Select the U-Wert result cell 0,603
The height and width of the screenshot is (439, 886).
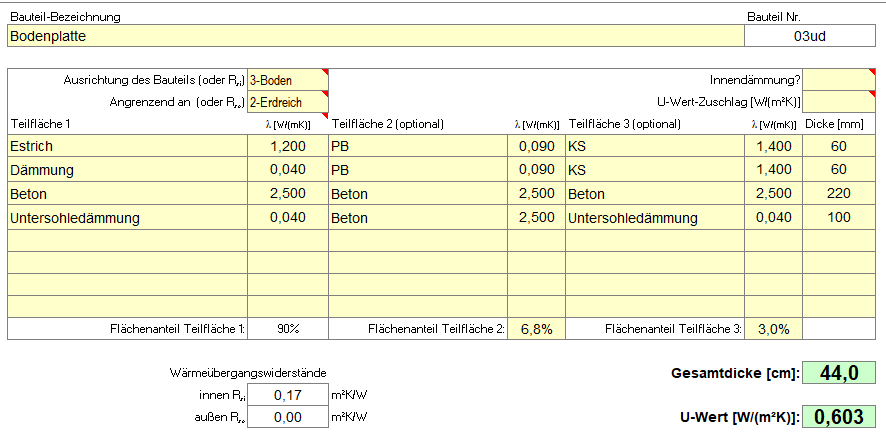(840, 418)
